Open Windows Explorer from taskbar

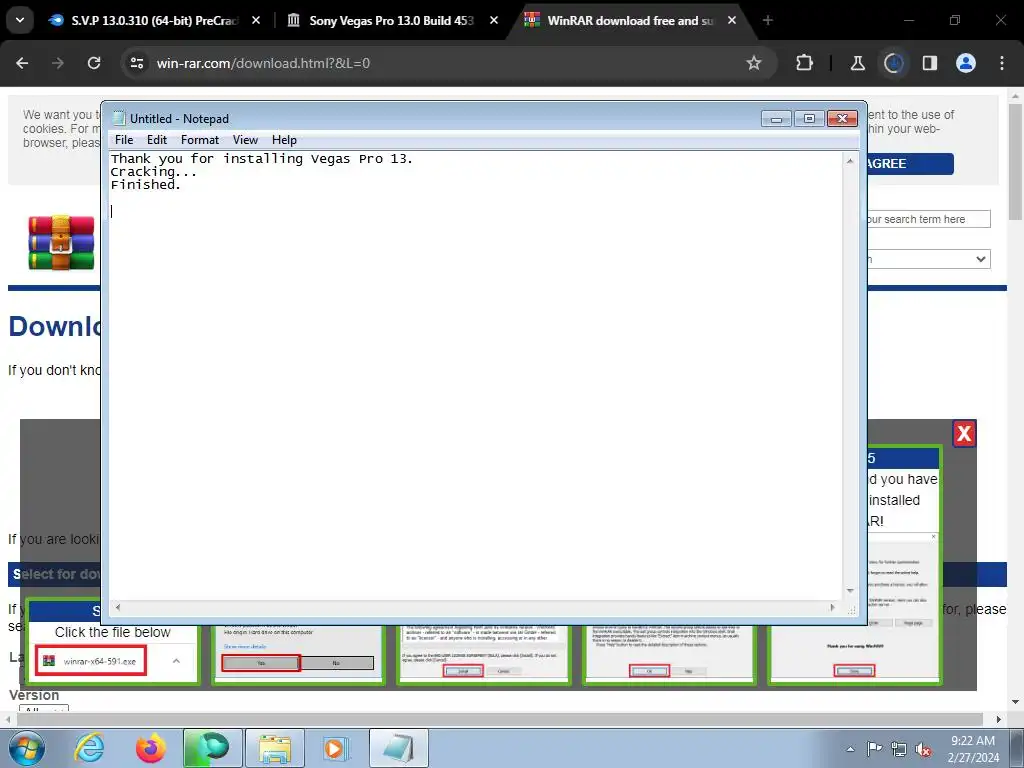pyautogui.click(x=275, y=748)
